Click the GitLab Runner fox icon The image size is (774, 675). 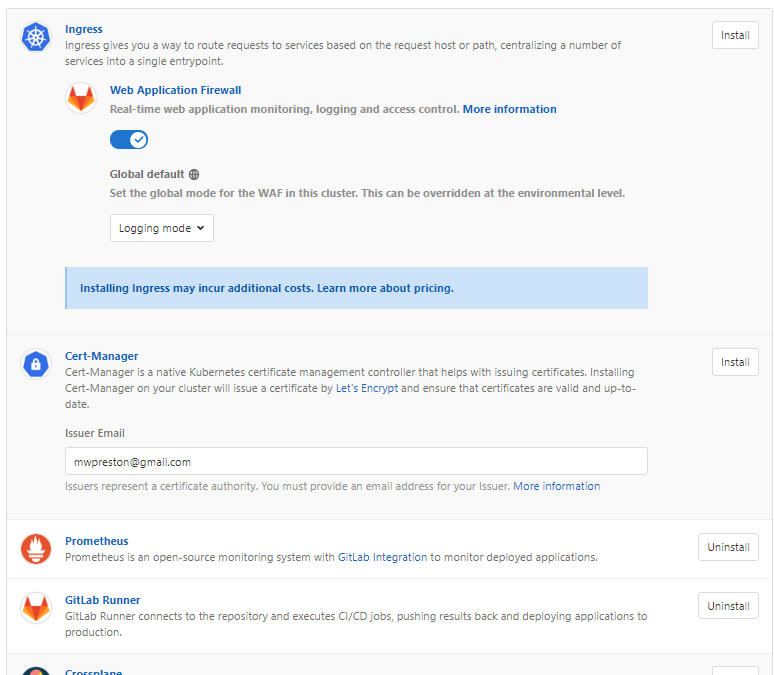pyautogui.click(x=36, y=608)
